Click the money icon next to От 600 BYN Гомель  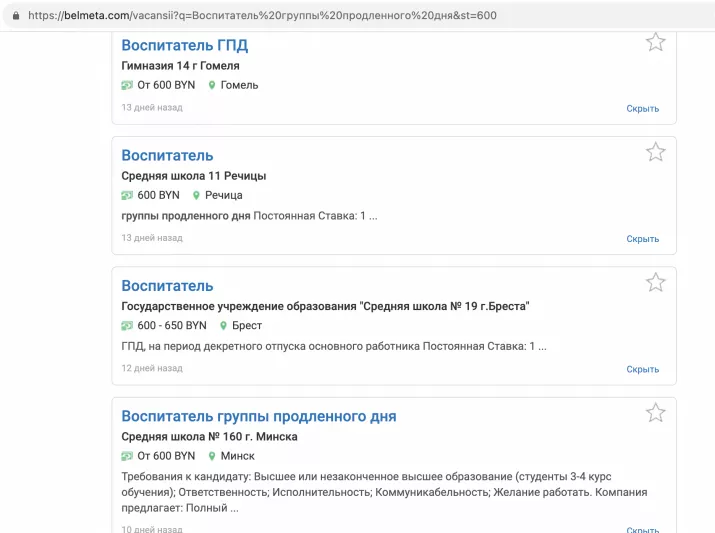coord(127,85)
